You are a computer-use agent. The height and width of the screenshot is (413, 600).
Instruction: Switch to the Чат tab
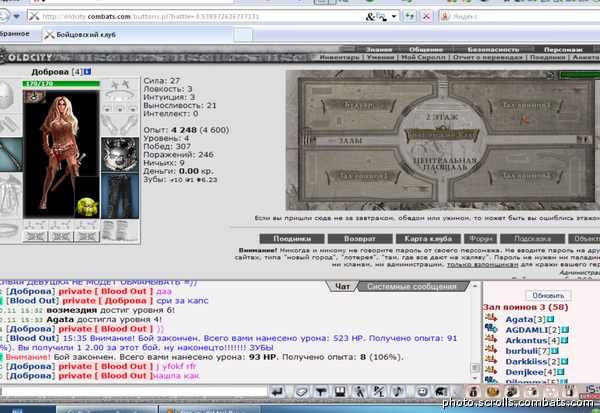(342, 286)
